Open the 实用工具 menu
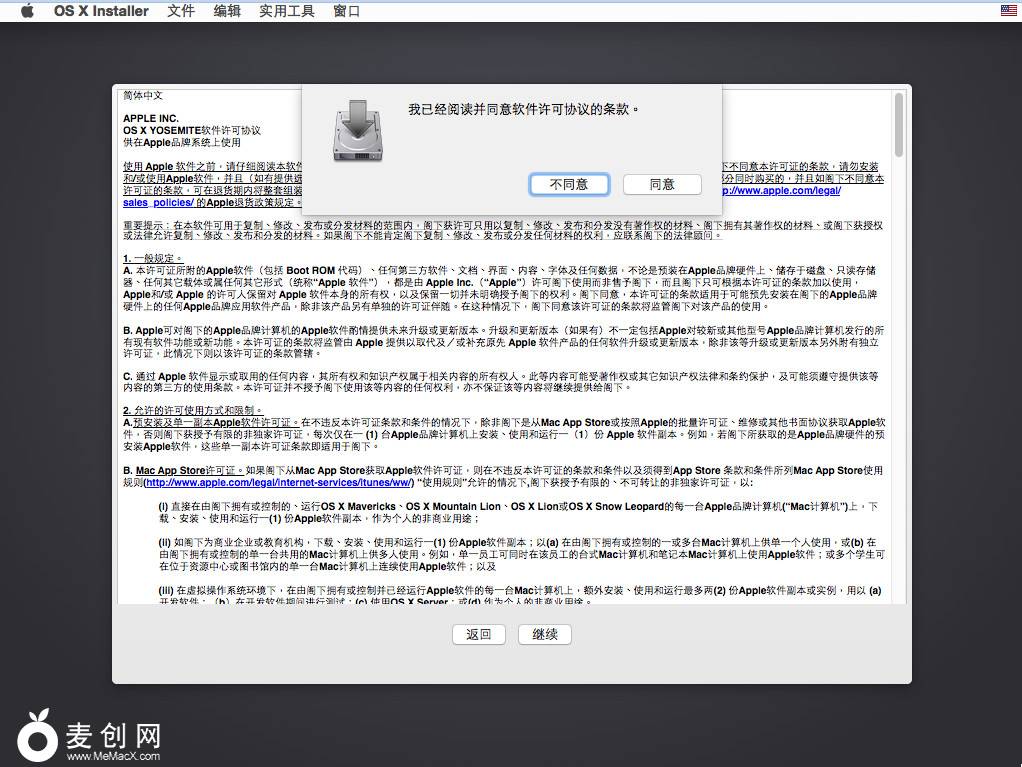Image resolution: width=1022 pixels, height=767 pixels. coord(286,11)
